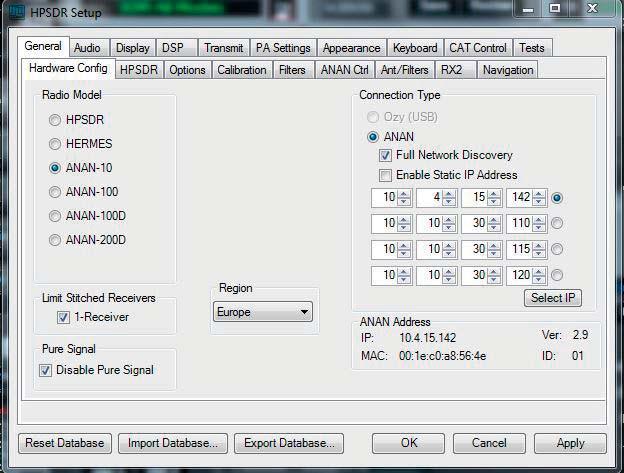The image size is (624, 473).
Task: Click the Select IP button
Action: (x=553, y=298)
